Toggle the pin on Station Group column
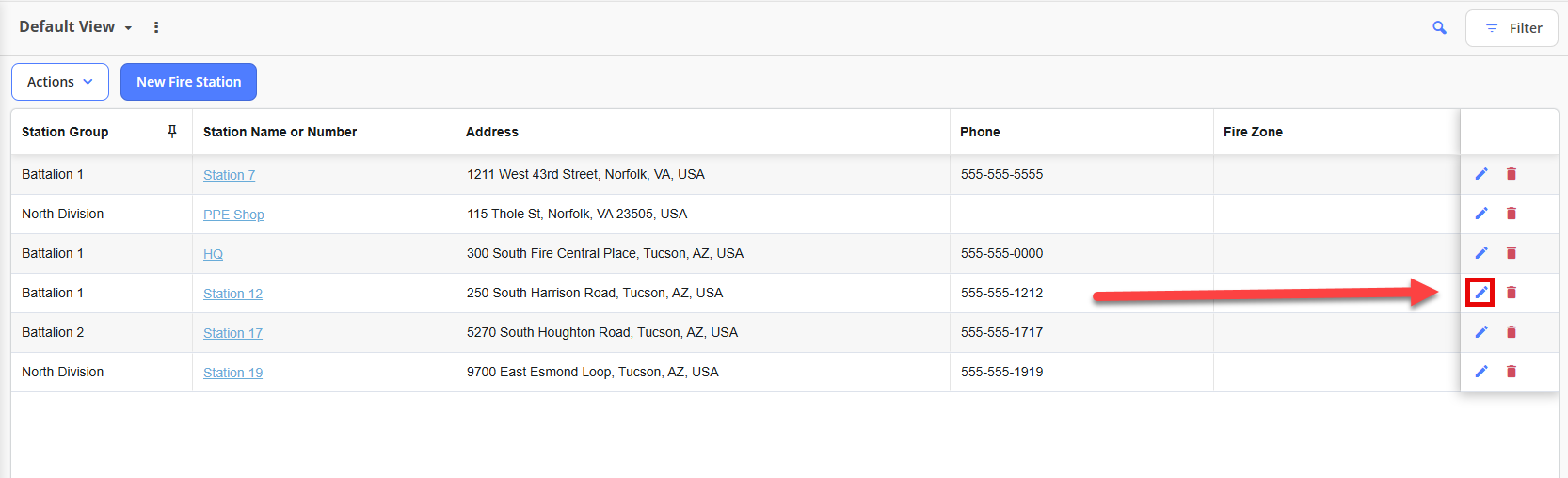The image size is (1568, 478). 172,132
